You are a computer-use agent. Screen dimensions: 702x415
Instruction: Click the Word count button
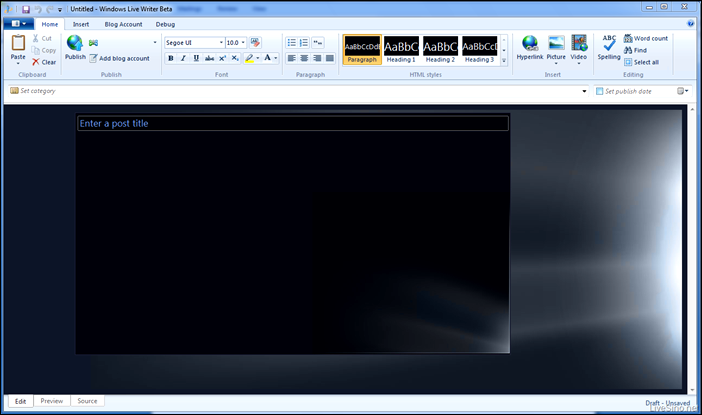646,38
